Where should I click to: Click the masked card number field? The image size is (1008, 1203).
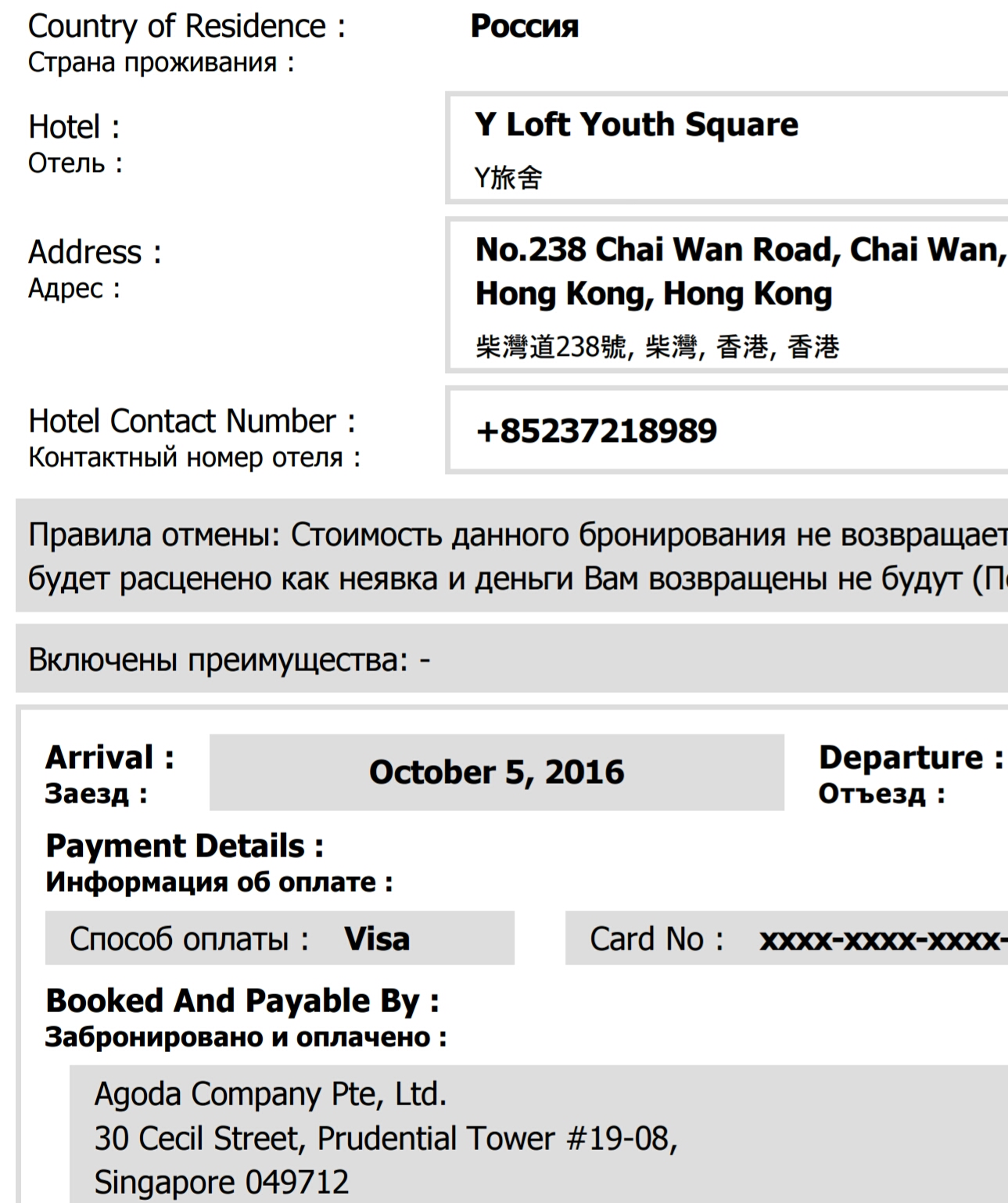pyautogui.click(x=787, y=938)
